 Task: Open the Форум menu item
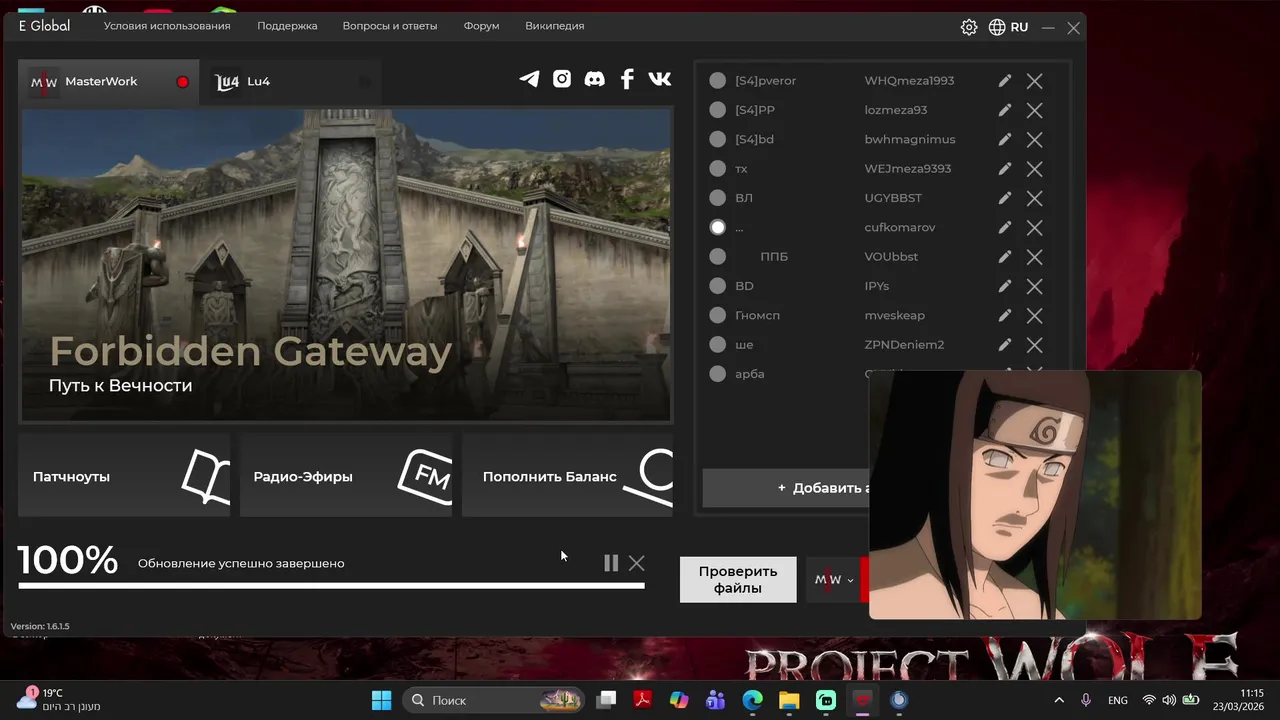pos(481,26)
